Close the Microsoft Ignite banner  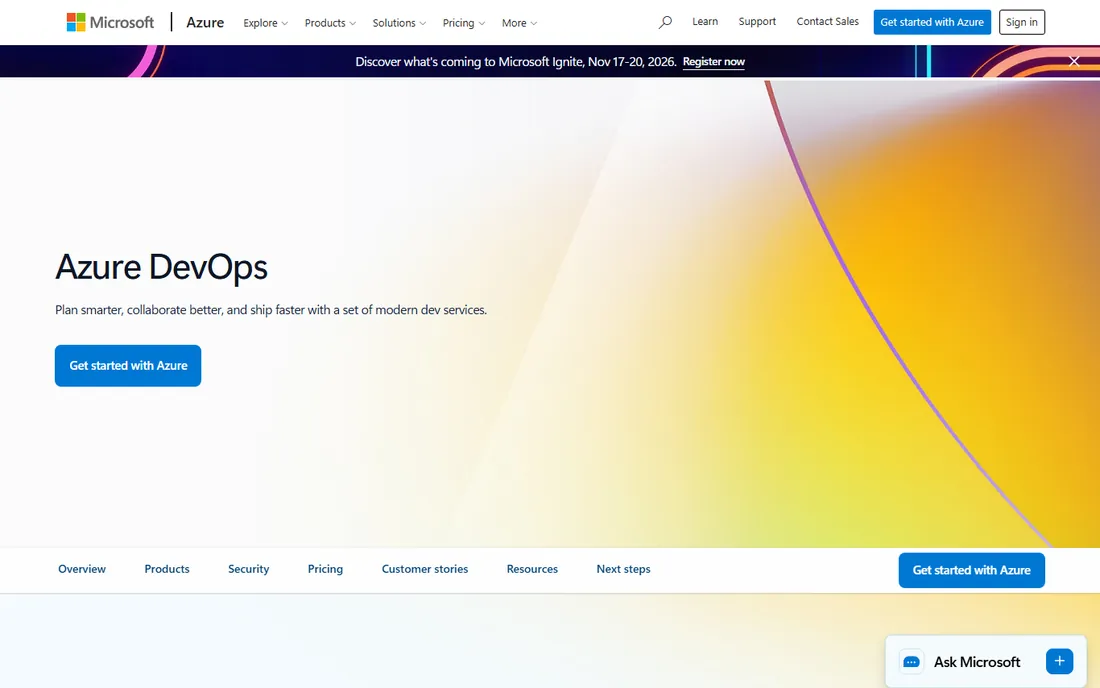(1074, 61)
